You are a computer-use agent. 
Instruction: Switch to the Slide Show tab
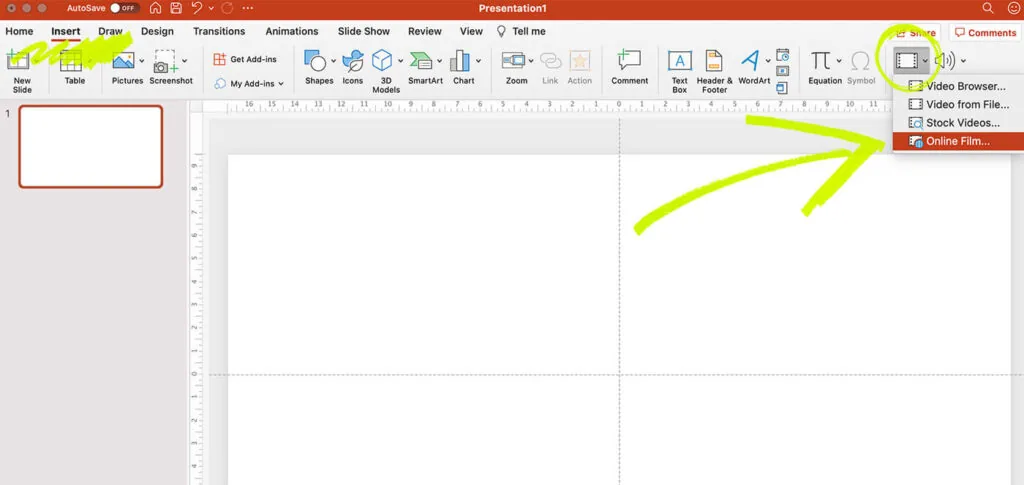[x=363, y=31]
